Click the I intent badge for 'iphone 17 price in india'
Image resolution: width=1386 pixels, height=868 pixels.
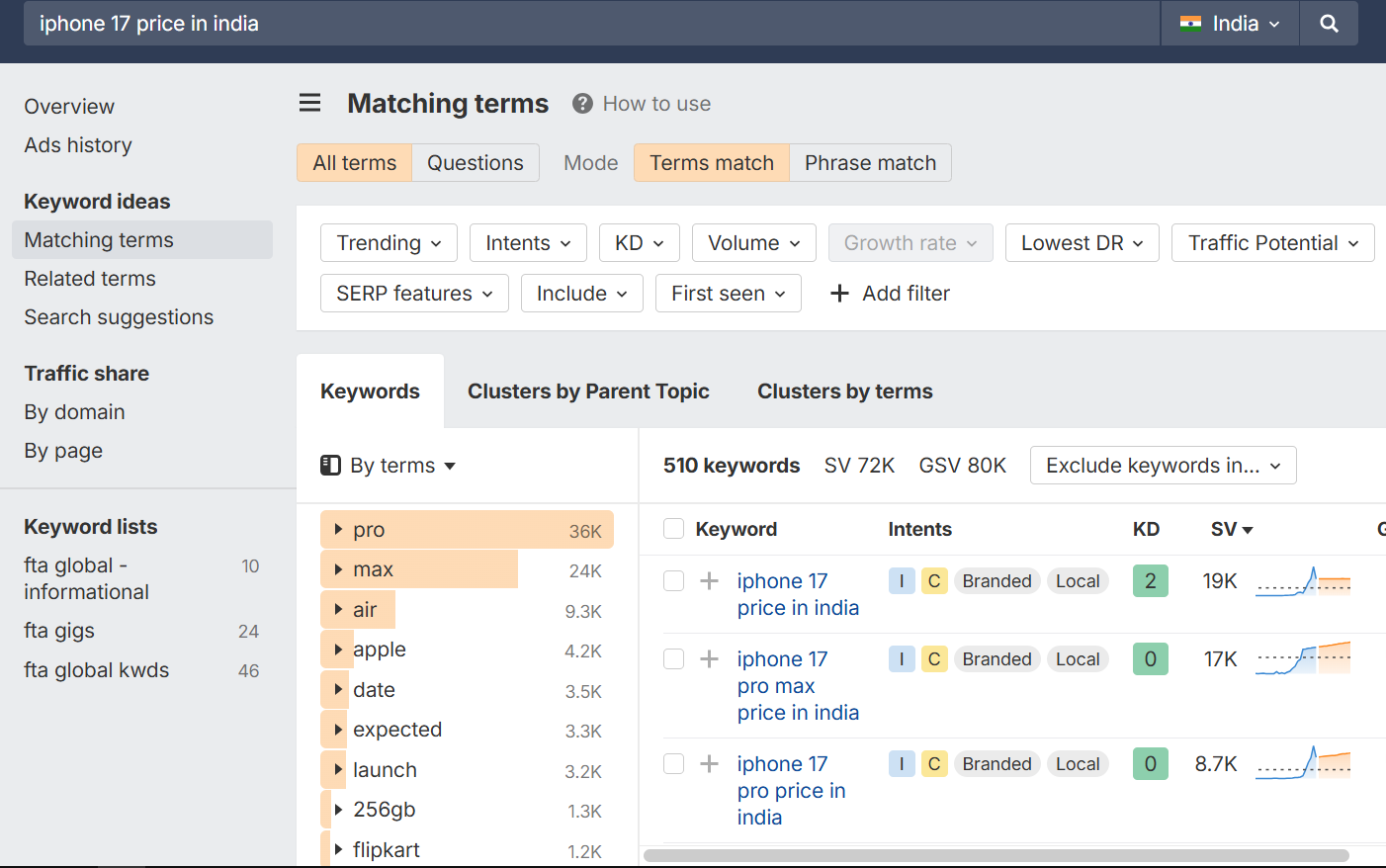902,581
